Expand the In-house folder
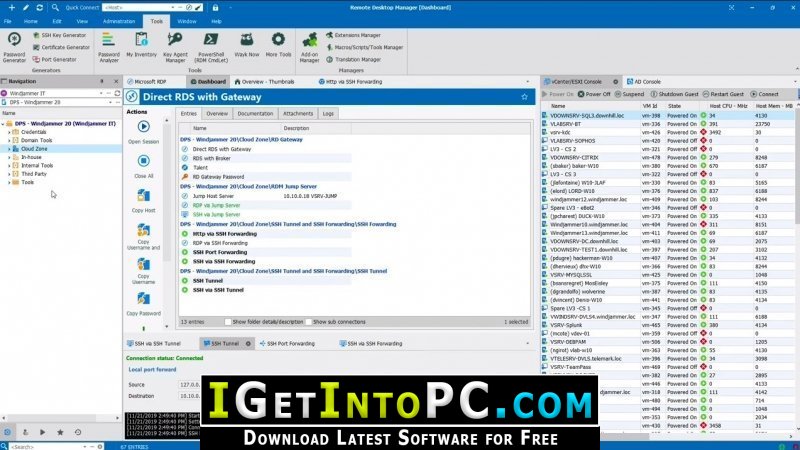The height and width of the screenshot is (450, 800). tap(9, 157)
